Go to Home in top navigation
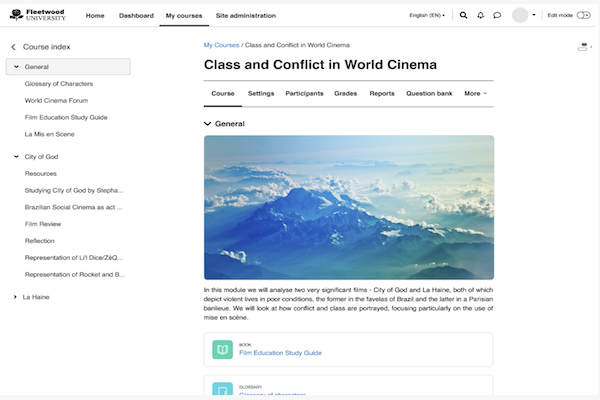This screenshot has height=400, width=600. point(95,16)
